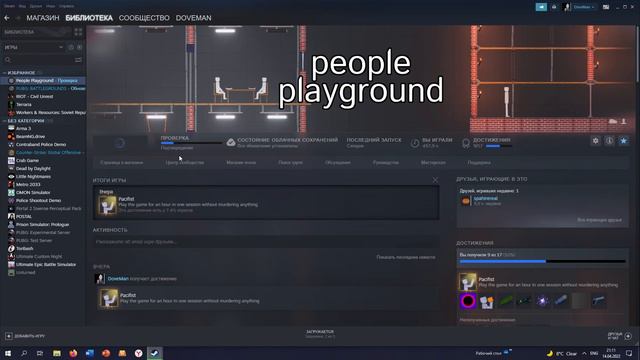Open the store page link tab
The image size is (640, 360).
tap(122, 163)
